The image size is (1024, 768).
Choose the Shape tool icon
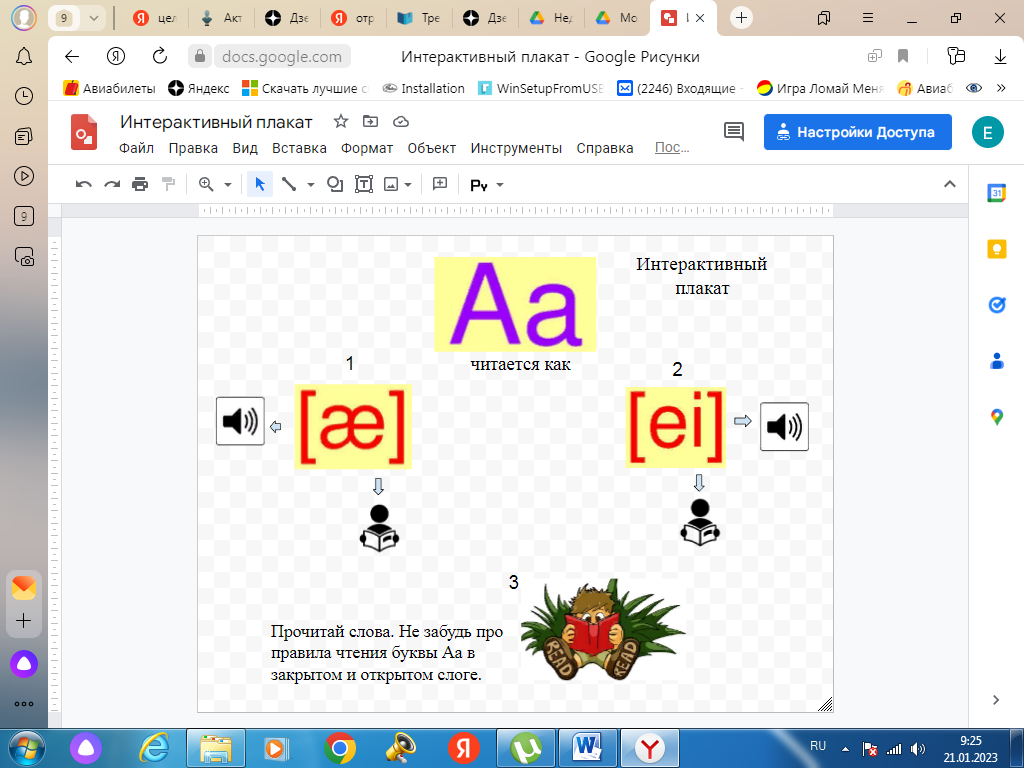(x=335, y=184)
